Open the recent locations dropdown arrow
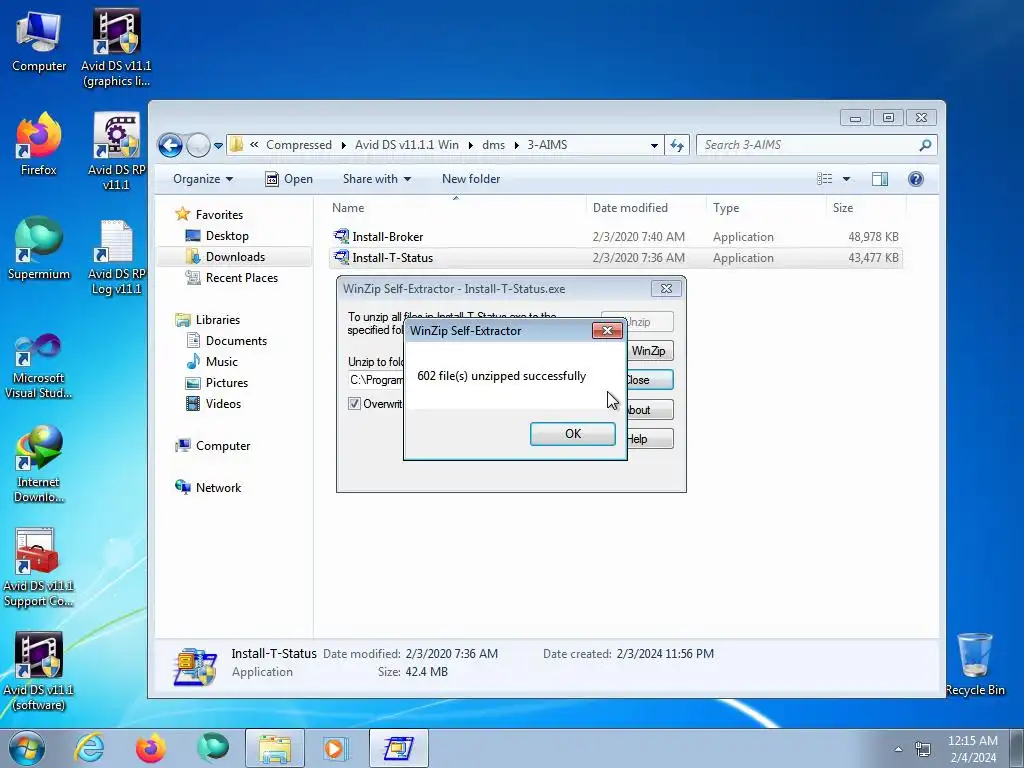This screenshot has width=1024, height=768. click(218, 146)
